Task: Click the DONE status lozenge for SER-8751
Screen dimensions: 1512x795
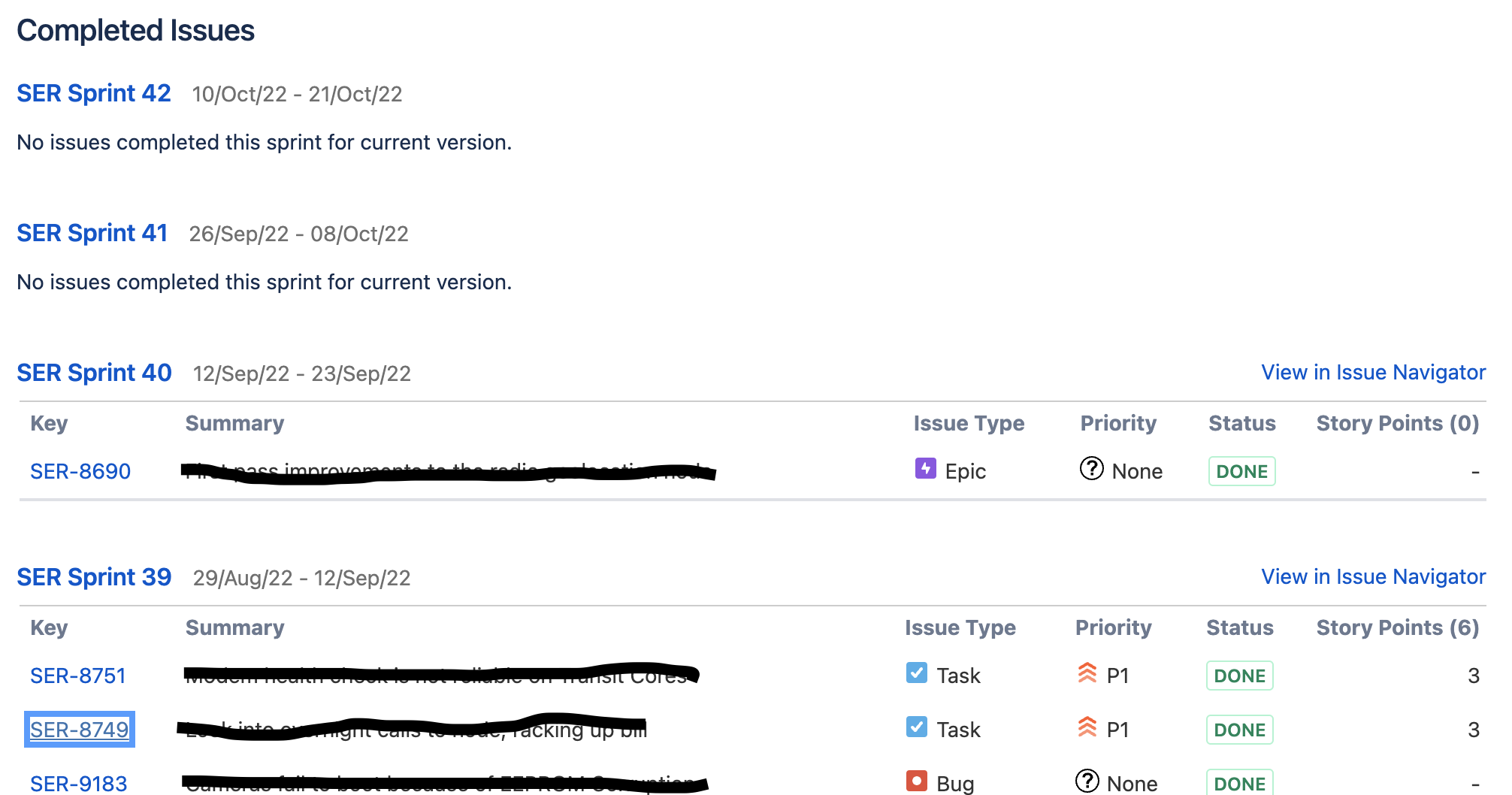Action: pos(1238,675)
